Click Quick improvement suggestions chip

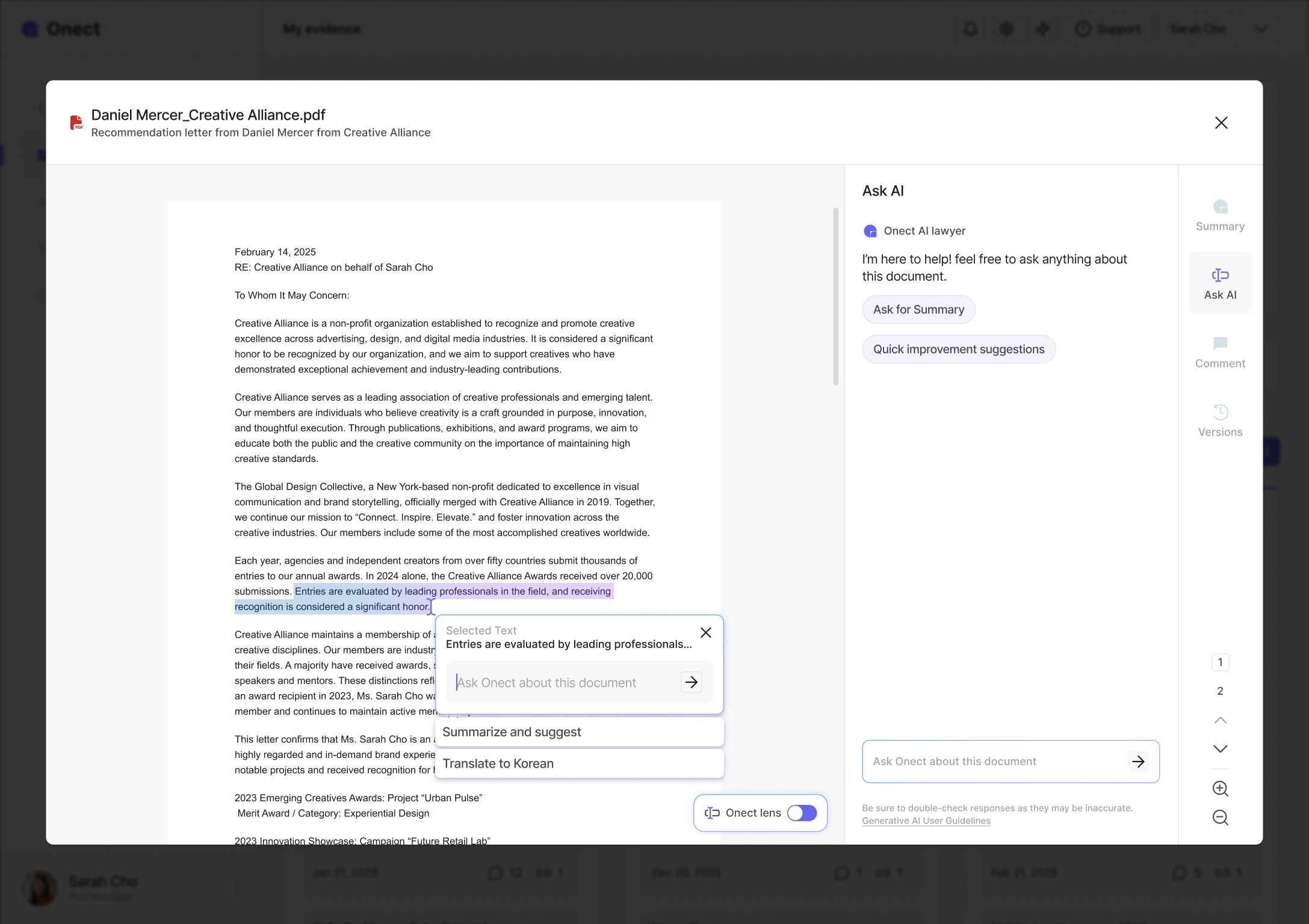tap(958, 350)
